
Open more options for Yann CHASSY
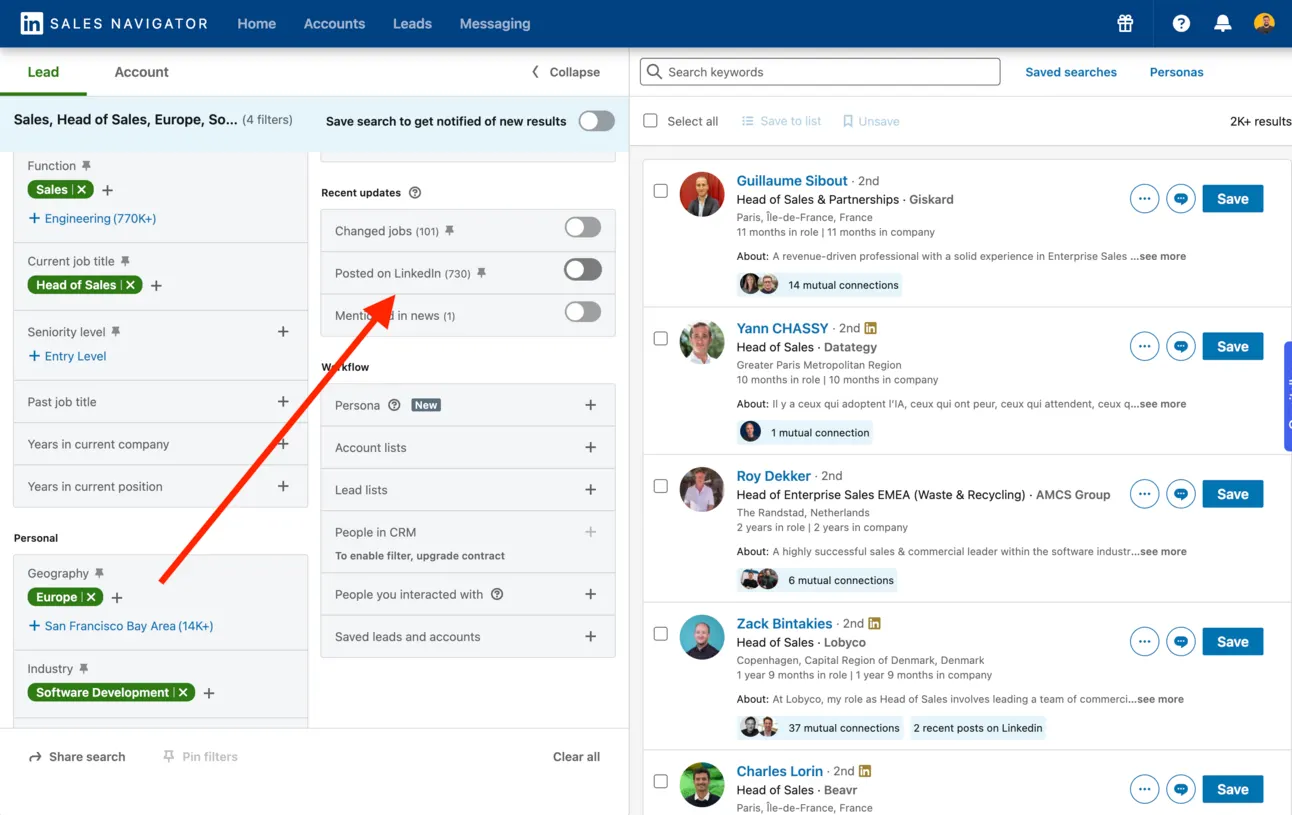tap(1144, 346)
